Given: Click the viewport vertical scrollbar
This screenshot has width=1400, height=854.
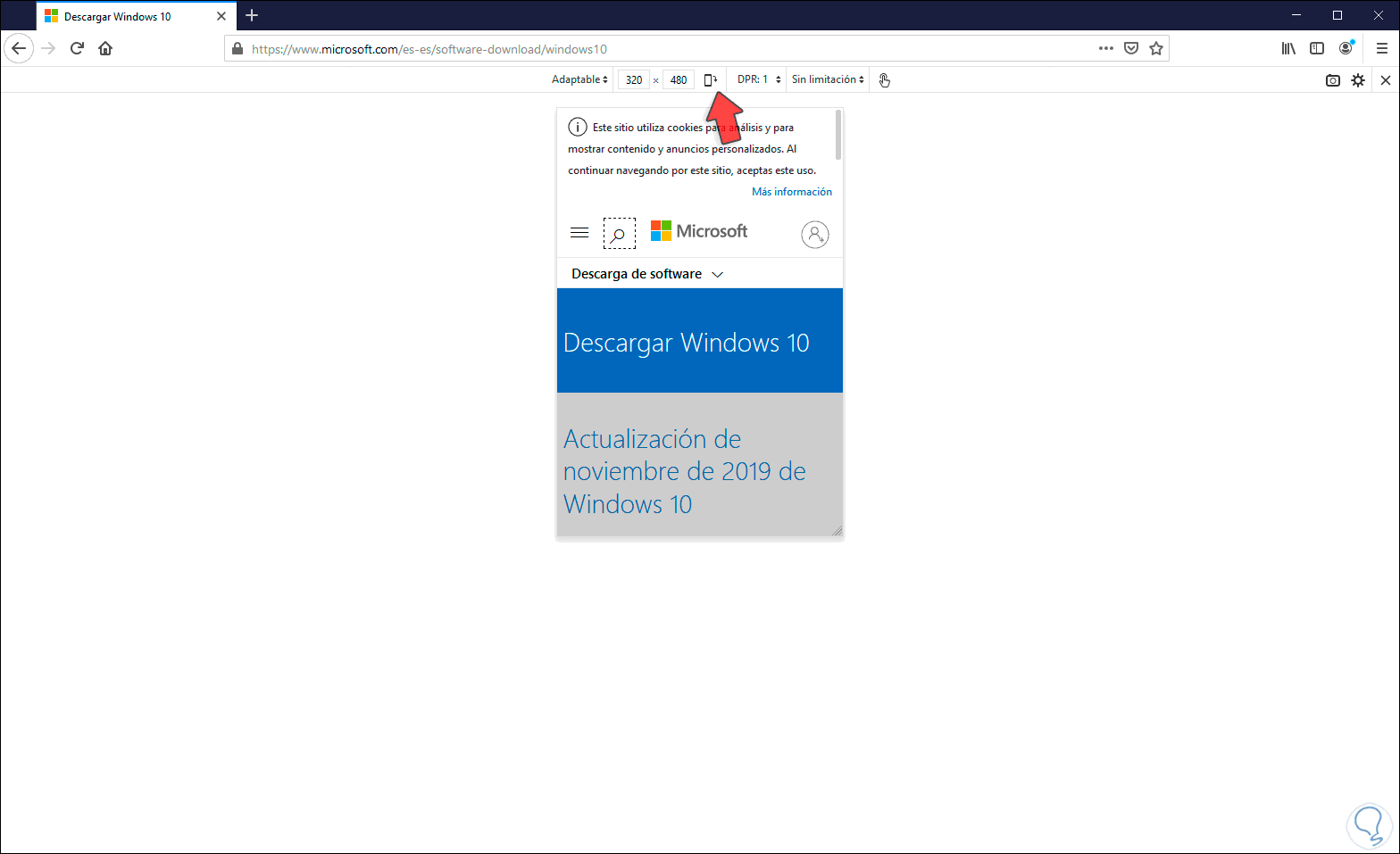Looking at the screenshot, I should coord(838,134).
